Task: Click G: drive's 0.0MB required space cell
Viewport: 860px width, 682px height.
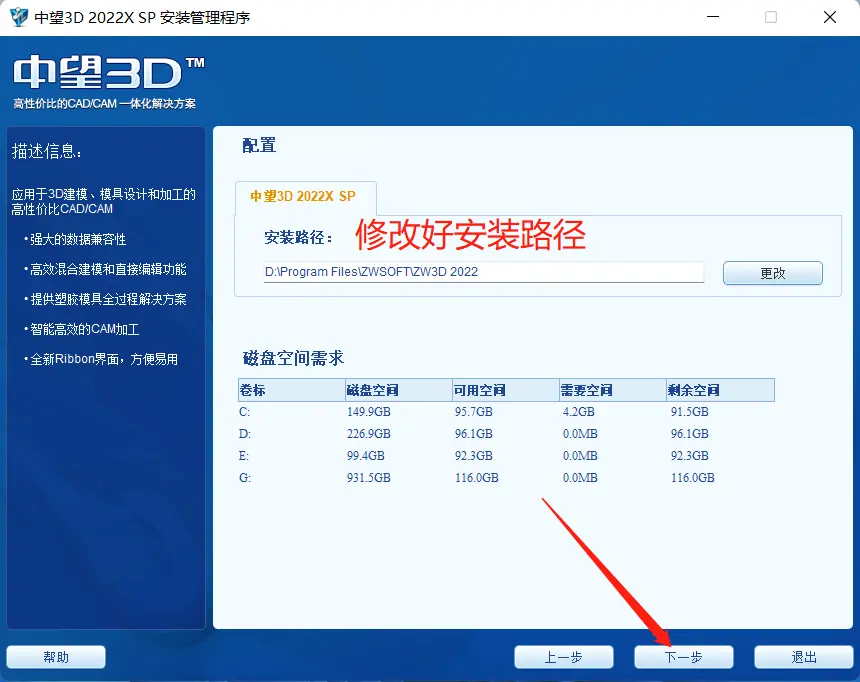Action: 580,477
